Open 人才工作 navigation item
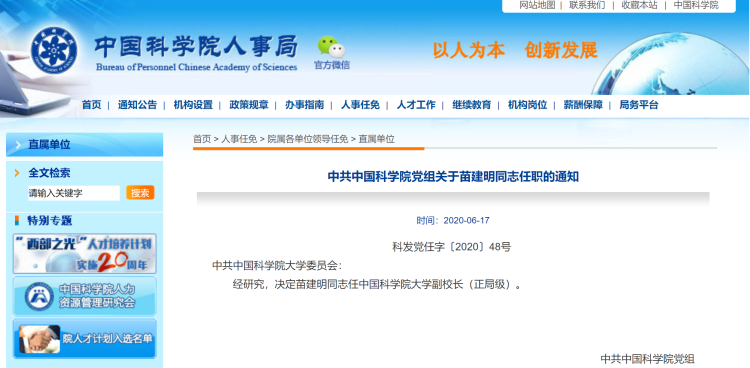The image size is (750, 368). [x=416, y=105]
